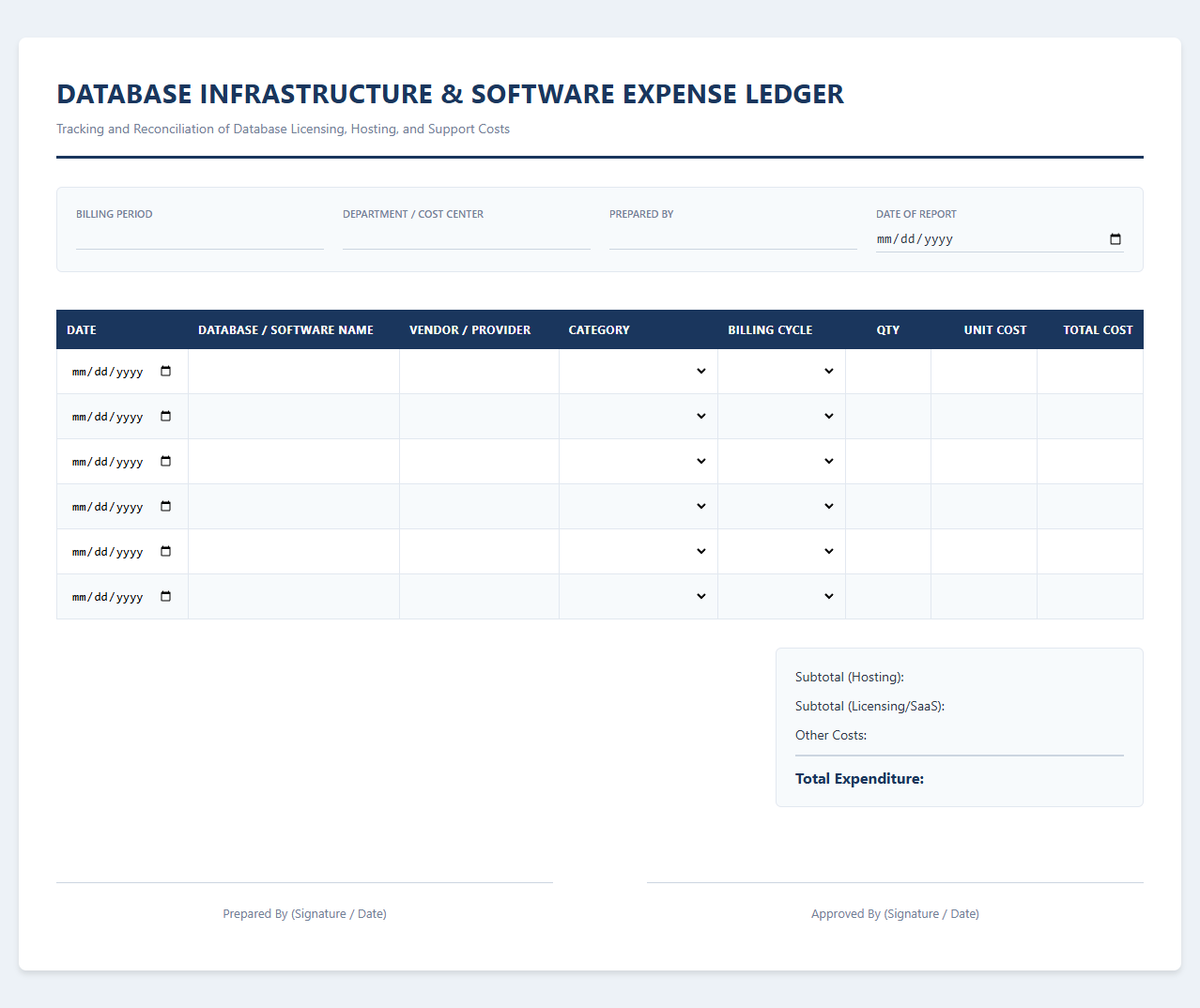
Task: Click the Total Cost column header
Action: click(x=1098, y=330)
